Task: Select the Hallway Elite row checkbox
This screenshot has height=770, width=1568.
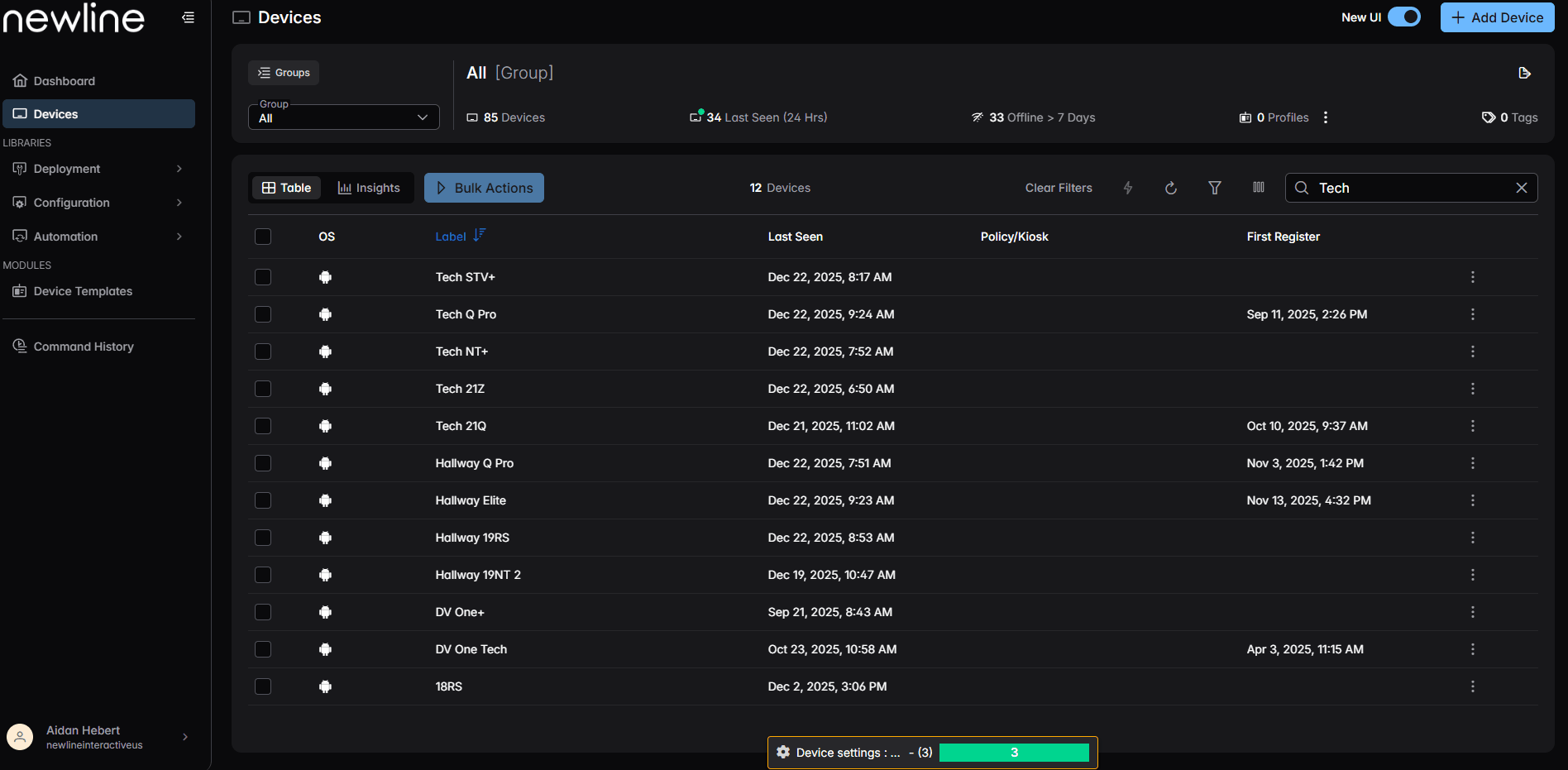Action: pos(263,500)
